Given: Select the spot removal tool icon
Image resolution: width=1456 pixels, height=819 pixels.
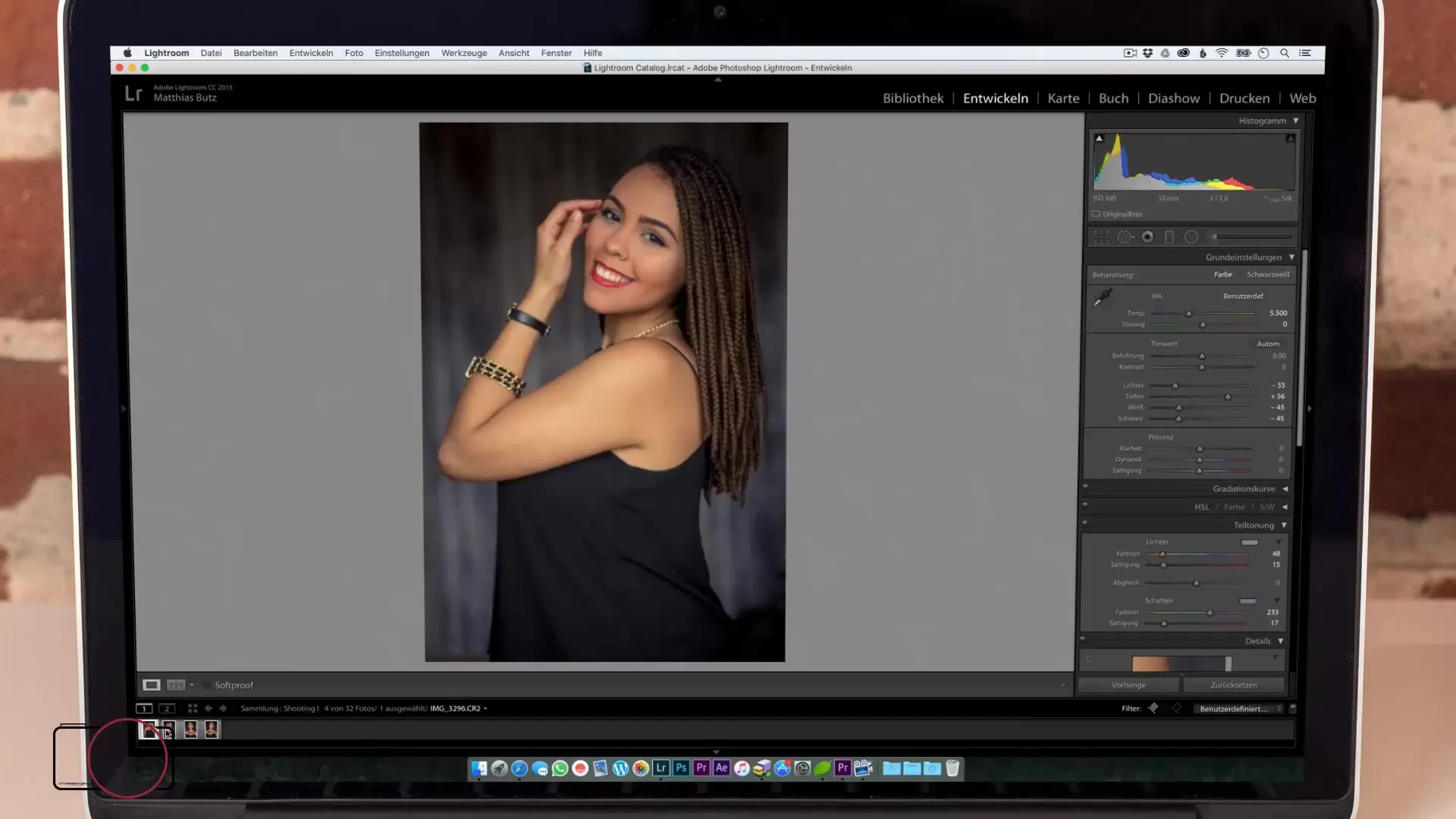Looking at the screenshot, I should pos(1125,237).
